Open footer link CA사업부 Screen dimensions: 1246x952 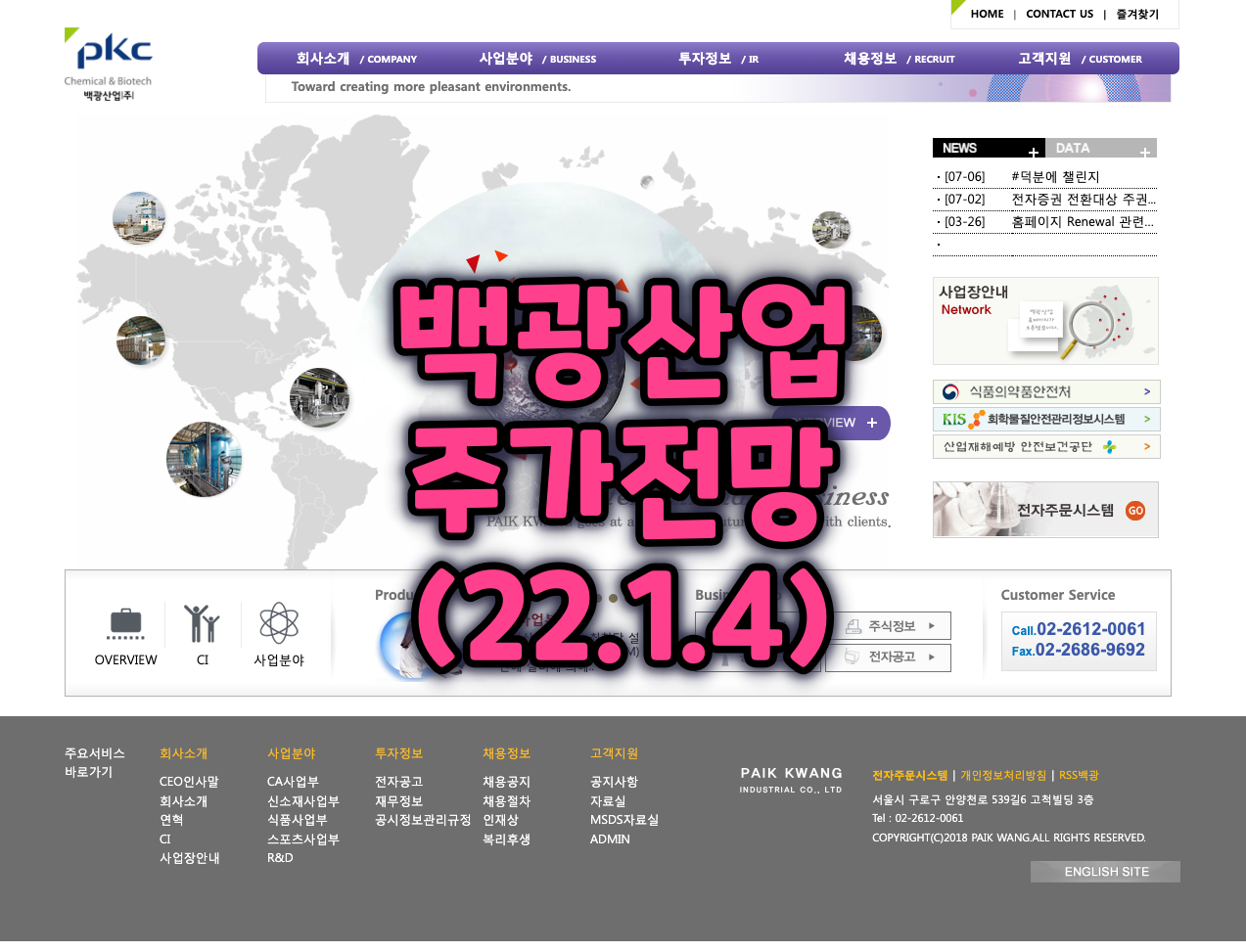[x=293, y=782]
